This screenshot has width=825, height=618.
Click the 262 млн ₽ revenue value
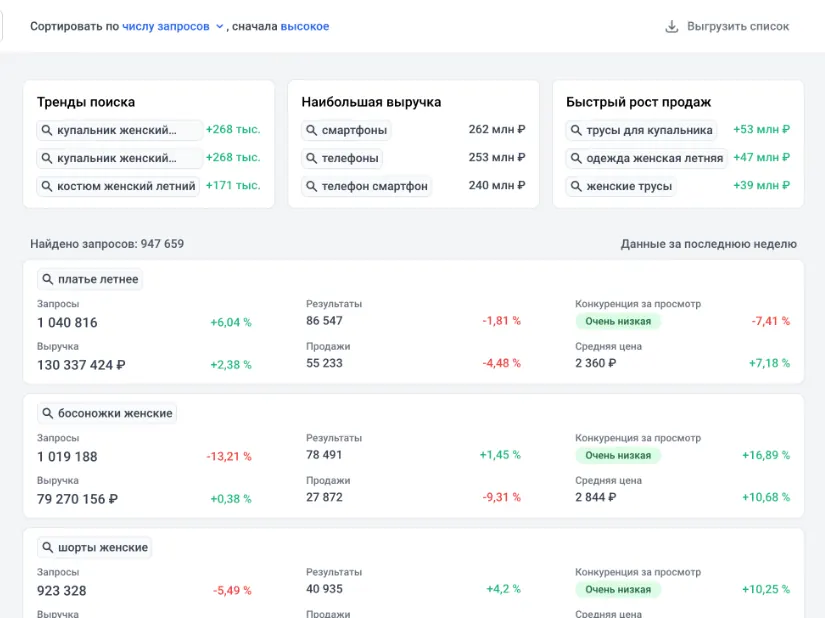point(497,129)
